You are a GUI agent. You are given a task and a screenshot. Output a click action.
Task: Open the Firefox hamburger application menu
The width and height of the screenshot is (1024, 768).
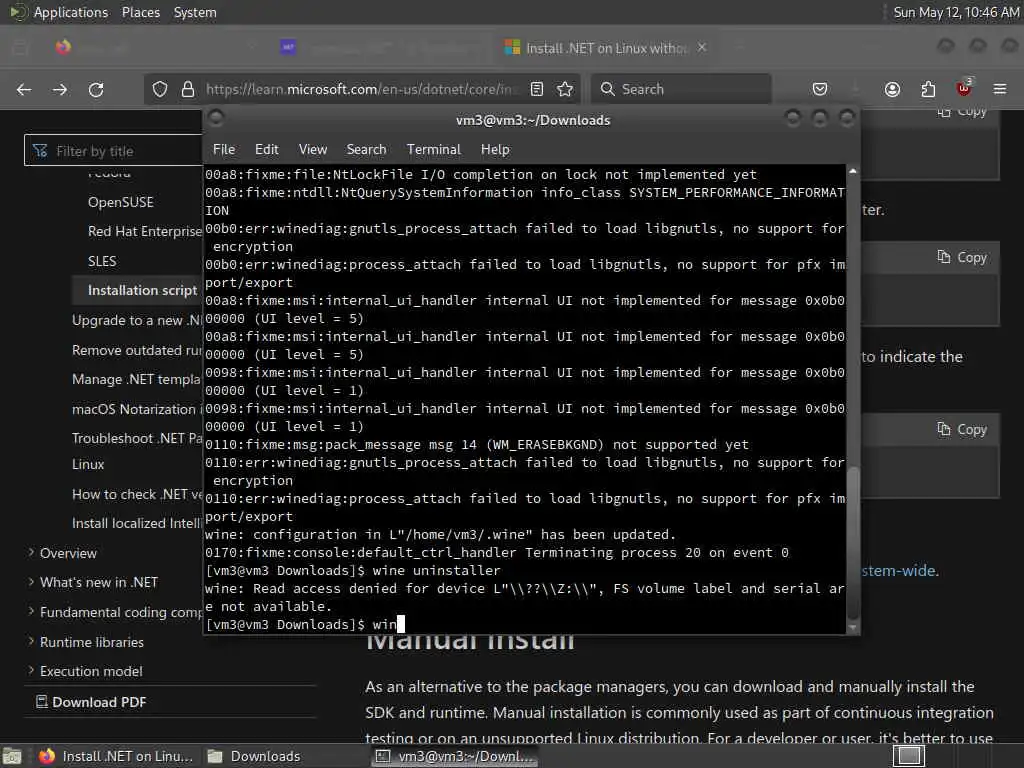point(1000,89)
